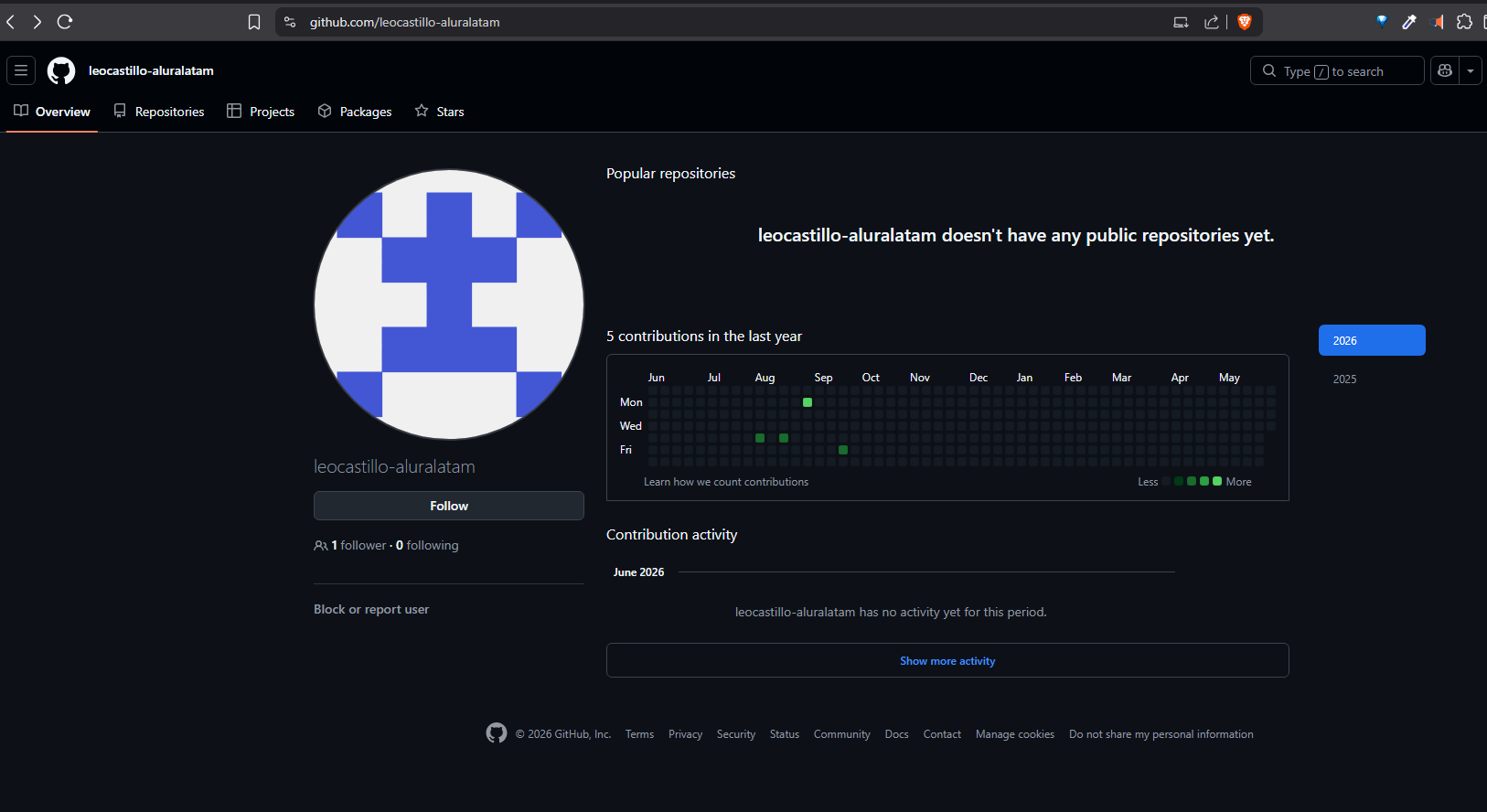Screen dimensions: 1487x812
Task: Go back with the browser back arrow
Action: pyautogui.click(x=11, y=22)
